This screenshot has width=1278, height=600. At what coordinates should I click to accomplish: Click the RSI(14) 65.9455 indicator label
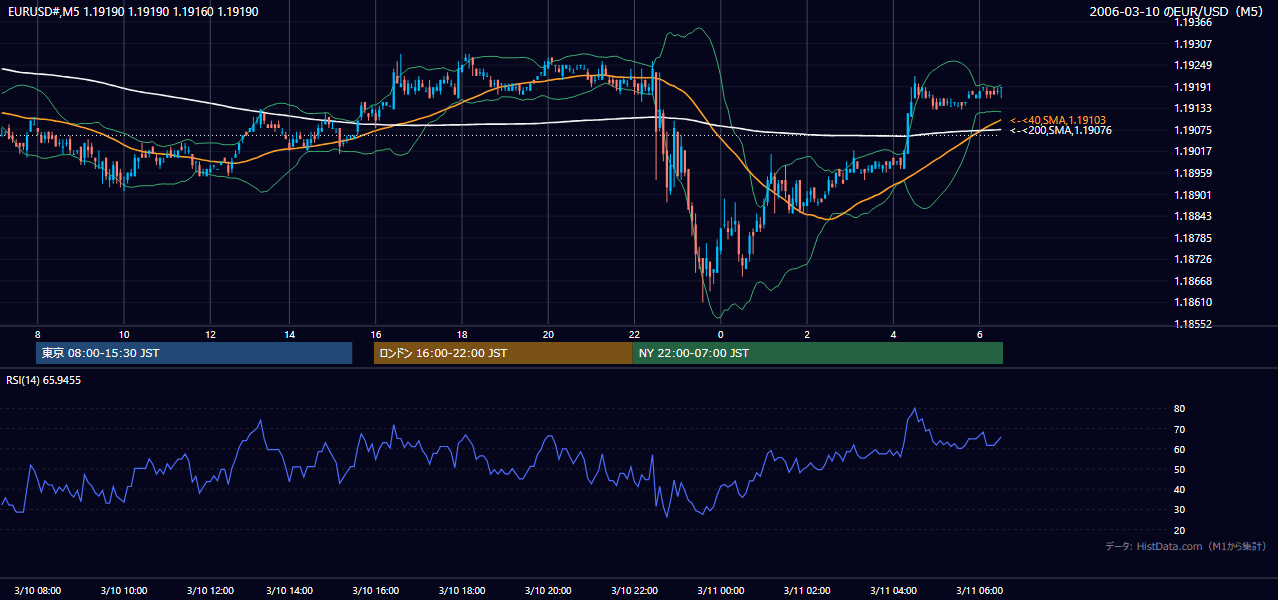(44, 380)
